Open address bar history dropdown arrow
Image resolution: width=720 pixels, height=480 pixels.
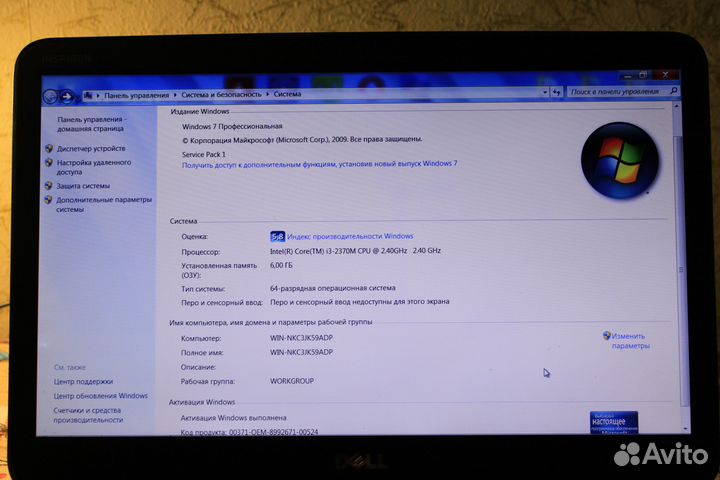[x=545, y=92]
